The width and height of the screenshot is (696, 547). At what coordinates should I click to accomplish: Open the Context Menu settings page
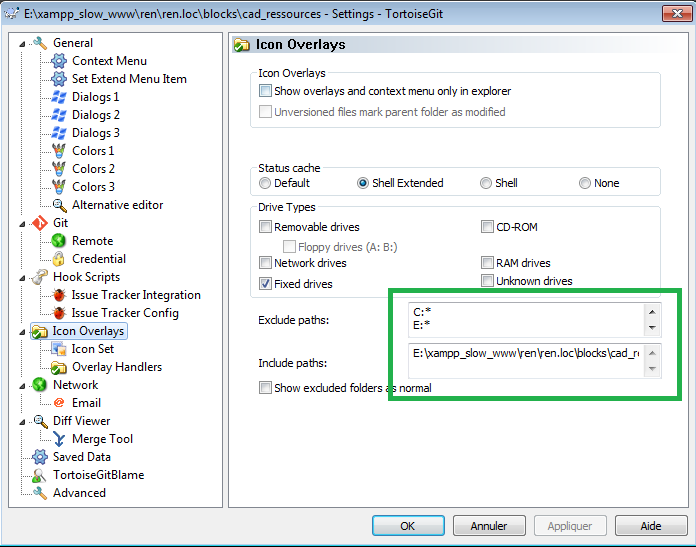coord(109,61)
